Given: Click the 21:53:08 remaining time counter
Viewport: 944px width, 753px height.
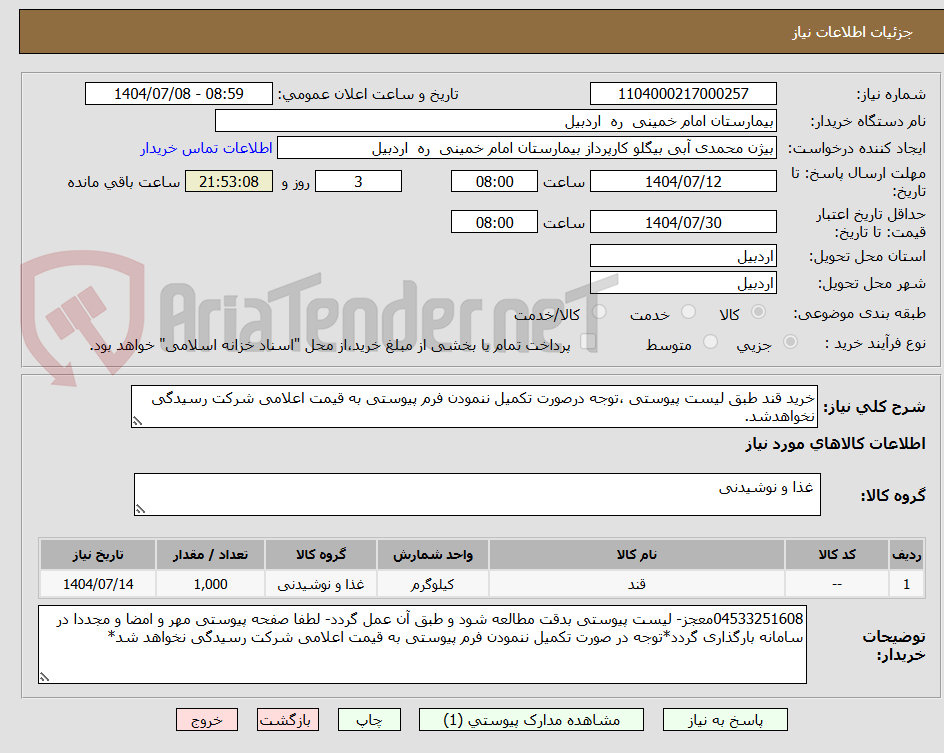Looking at the screenshot, I should coord(228,181).
